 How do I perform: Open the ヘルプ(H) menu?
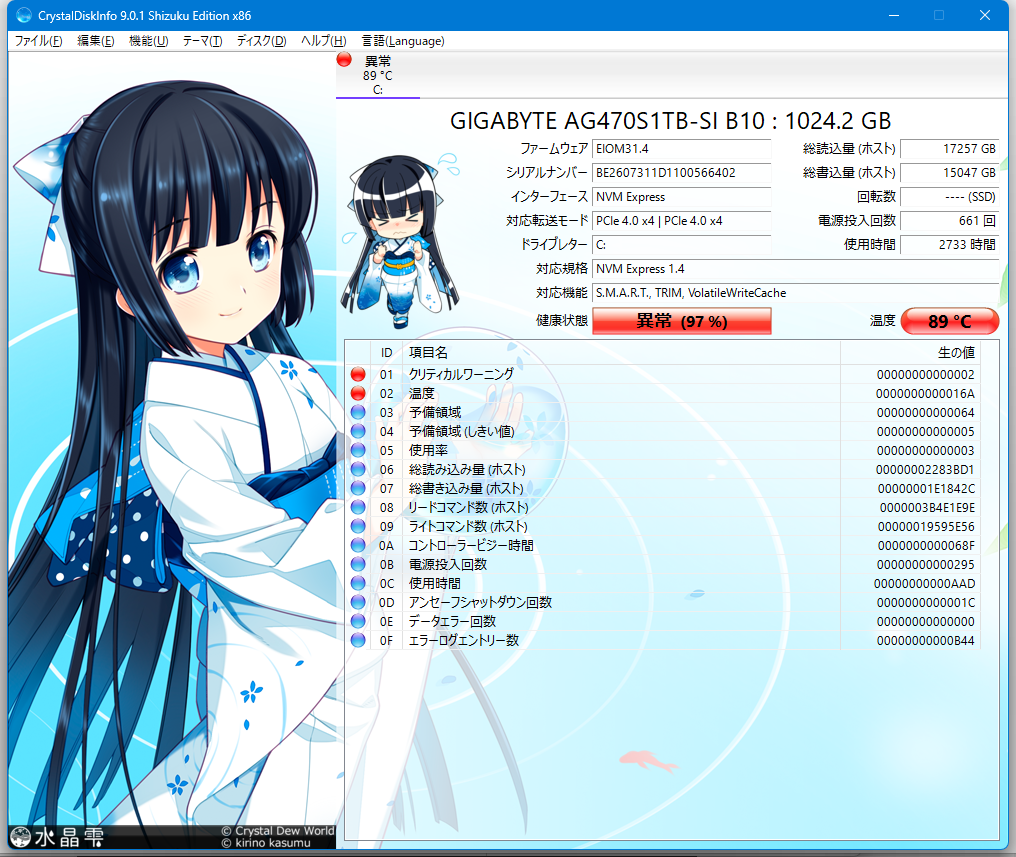point(323,41)
